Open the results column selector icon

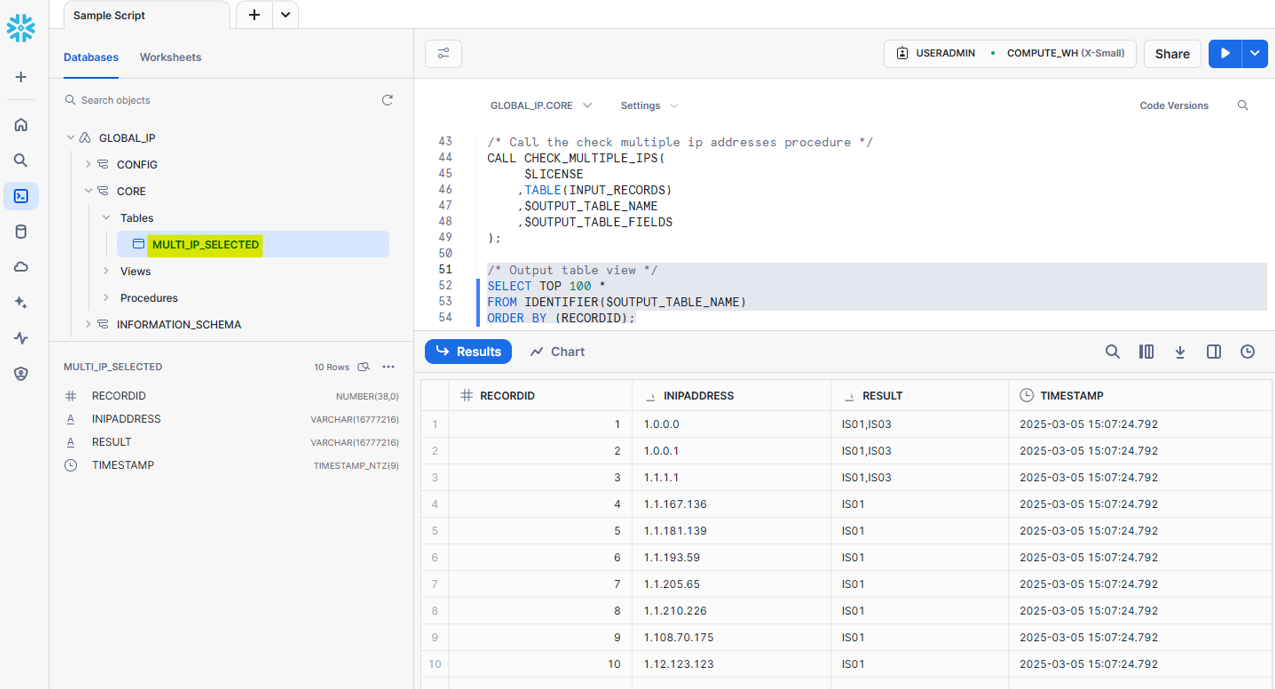click(x=1146, y=352)
